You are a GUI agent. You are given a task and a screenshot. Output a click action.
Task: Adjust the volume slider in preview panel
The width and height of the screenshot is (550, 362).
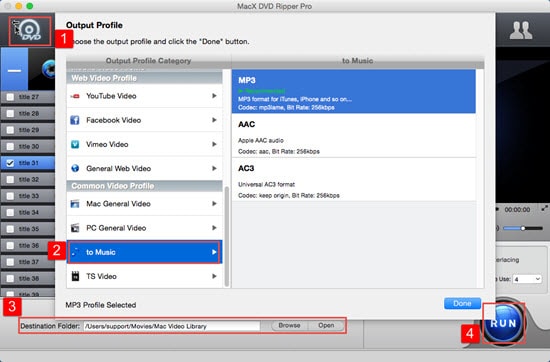tap(523, 228)
